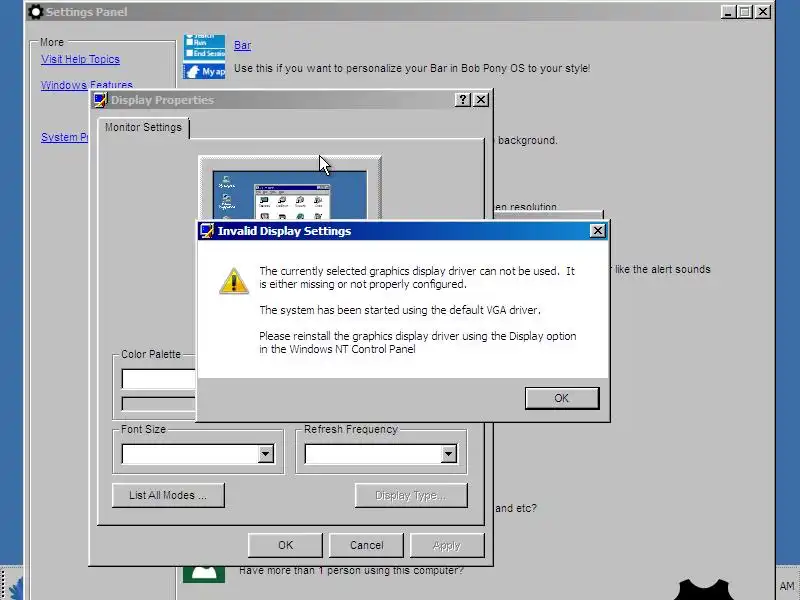This screenshot has height=600, width=800.
Task: Click the List All Modes button
Action: tap(168, 495)
